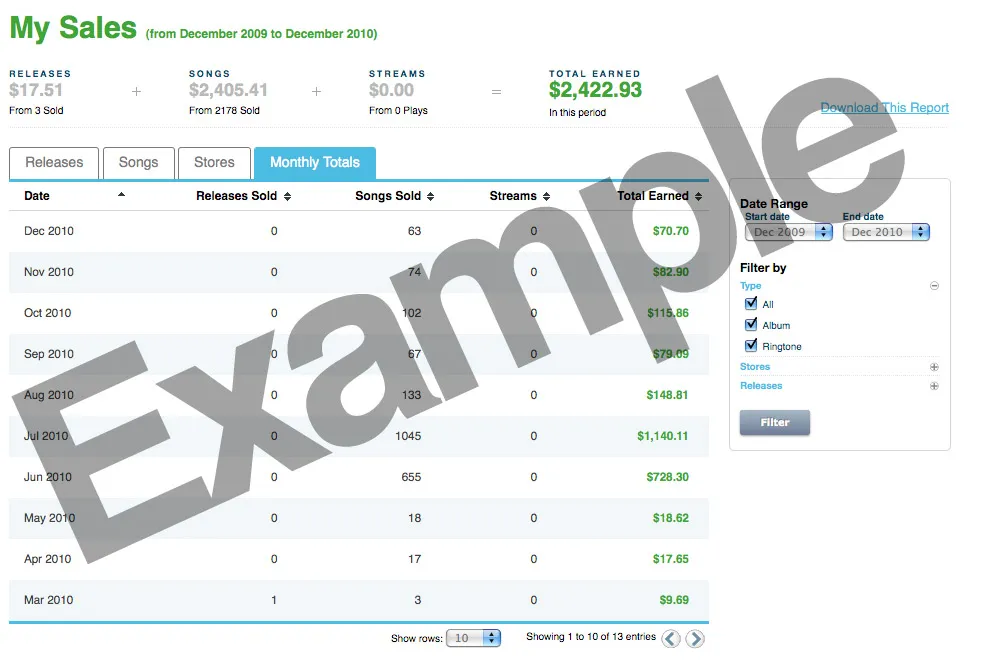Switch to the Songs tab

point(139,163)
